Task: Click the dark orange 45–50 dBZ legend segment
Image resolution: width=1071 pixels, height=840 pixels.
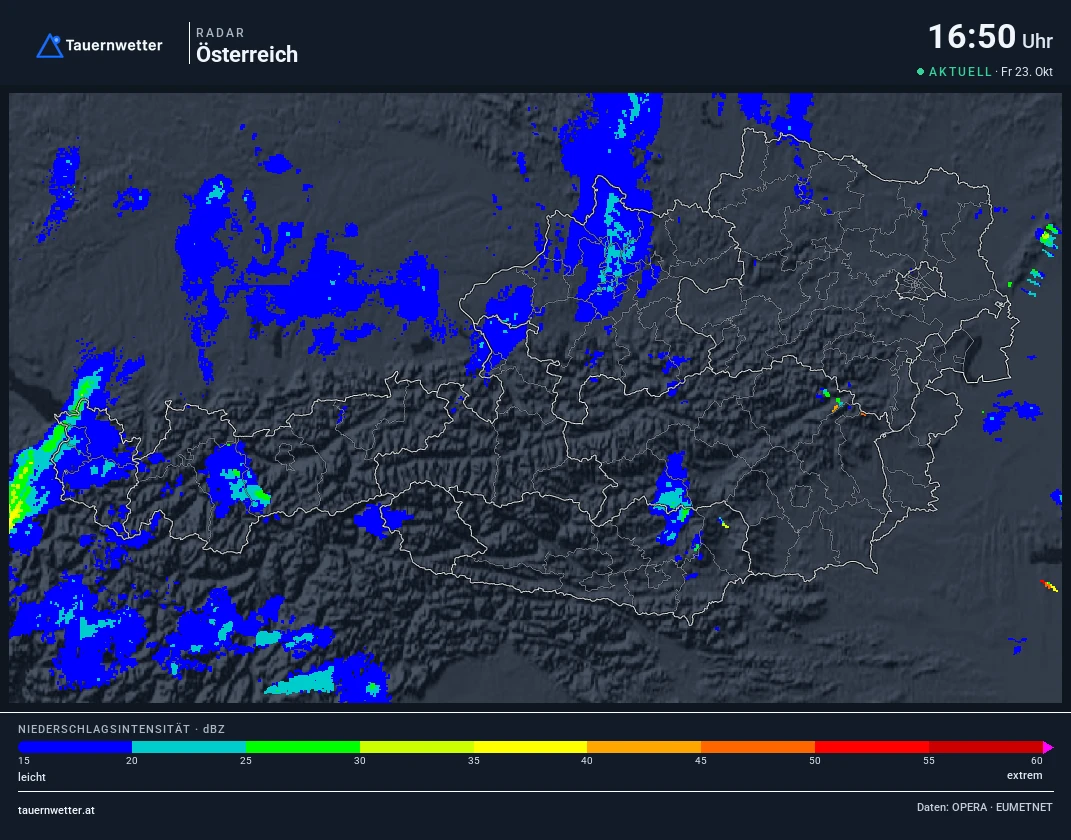Action: [x=758, y=747]
